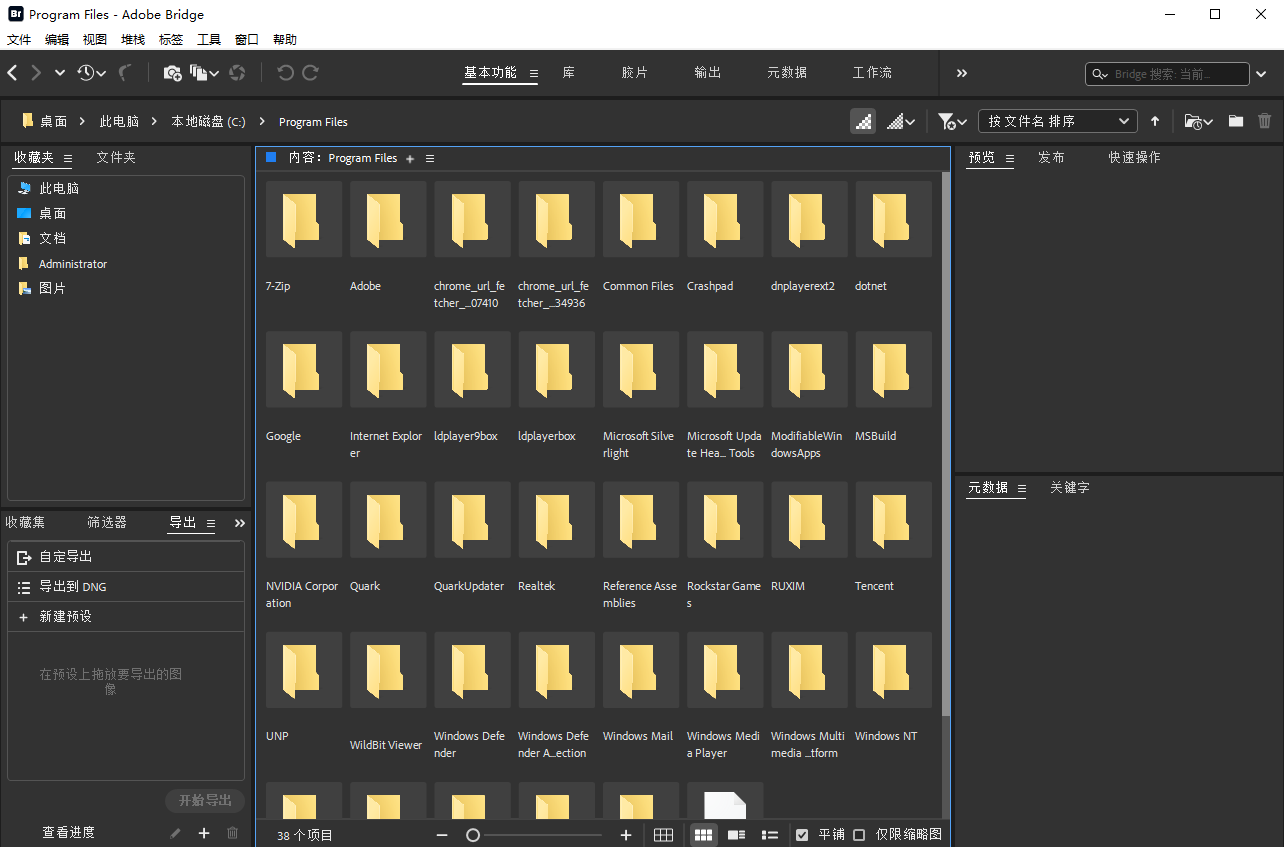Screen dimensions: 1284x847
Task: Select details view in the bottom bar
Action: point(737,834)
